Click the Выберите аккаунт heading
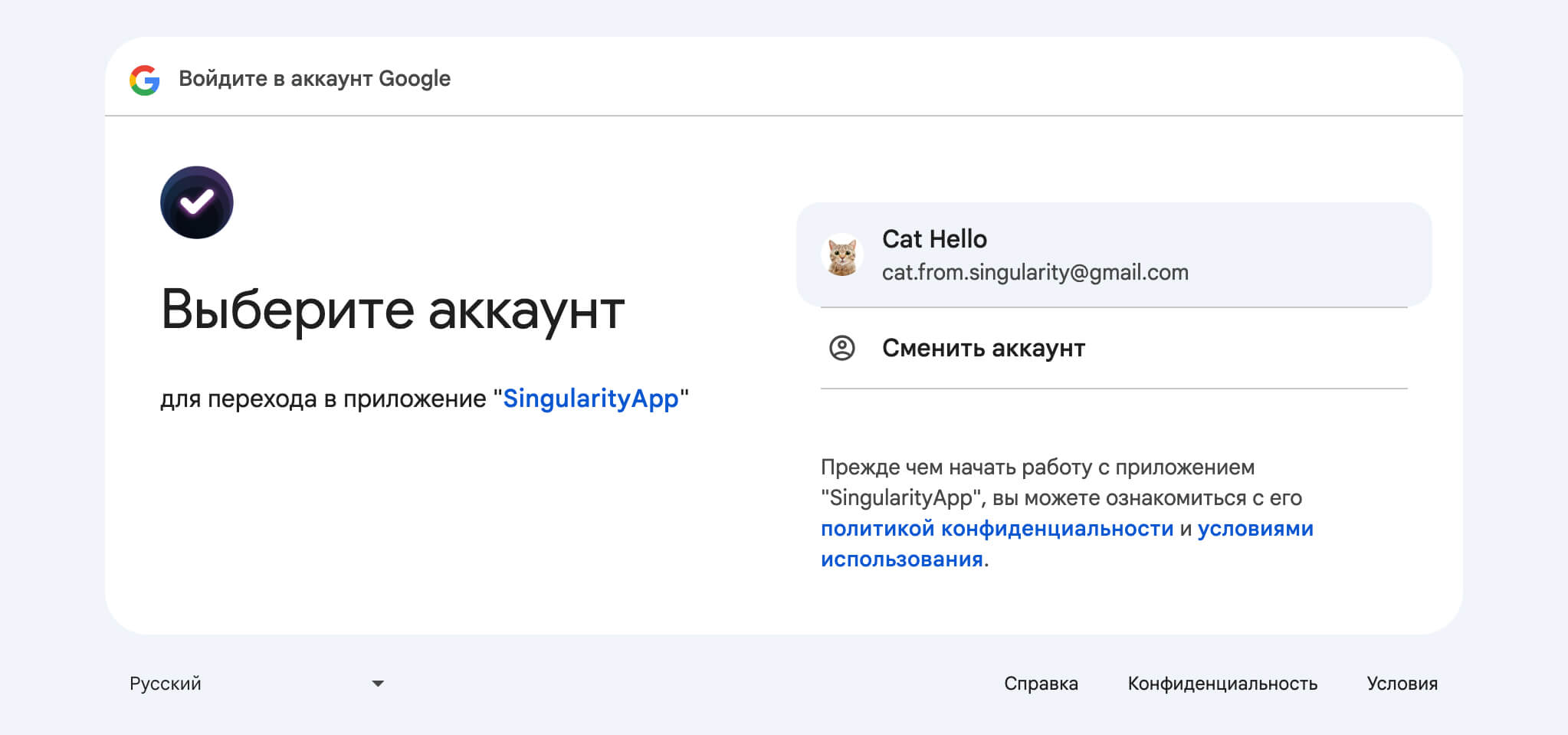This screenshot has width=1568, height=735. pos(392,310)
